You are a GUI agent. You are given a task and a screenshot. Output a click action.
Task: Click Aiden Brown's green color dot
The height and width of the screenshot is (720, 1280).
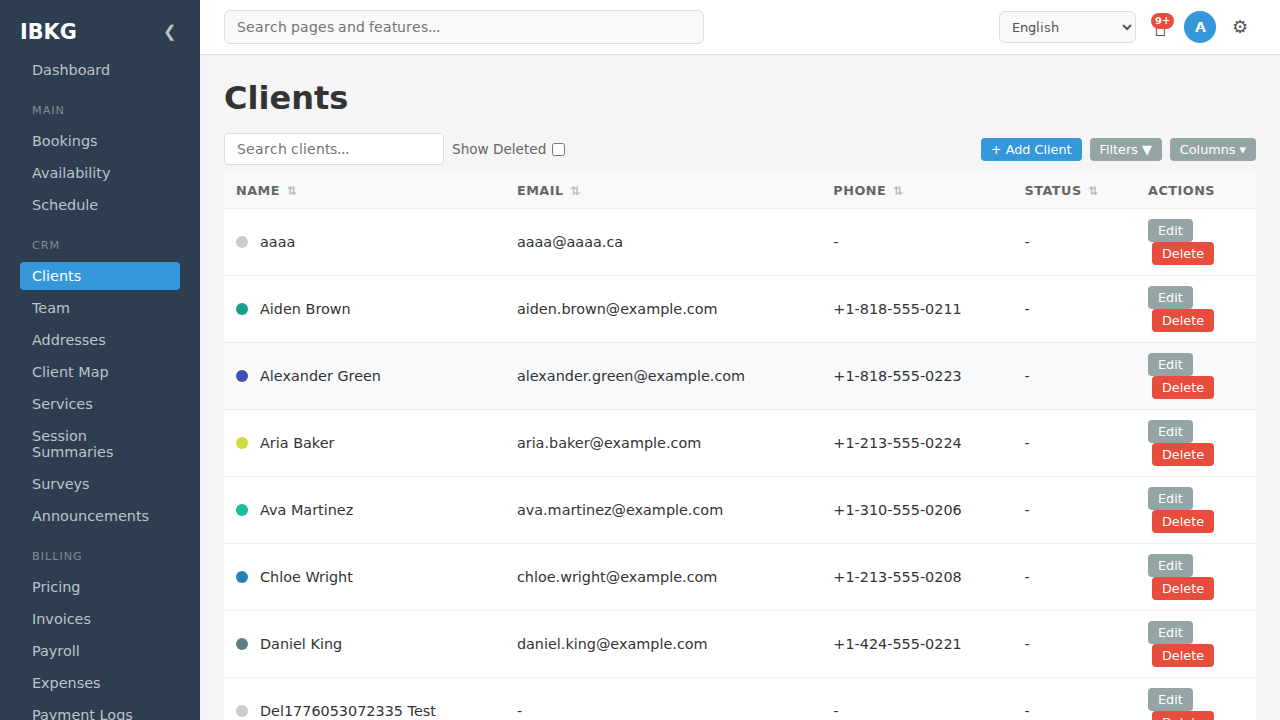click(242, 309)
